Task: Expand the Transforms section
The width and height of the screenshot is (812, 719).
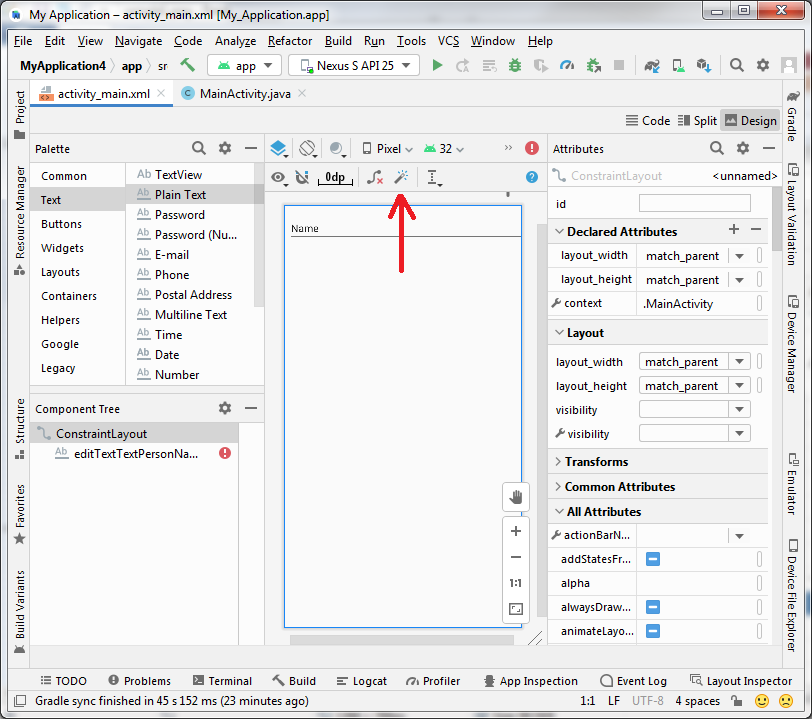Action: pos(558,462)
